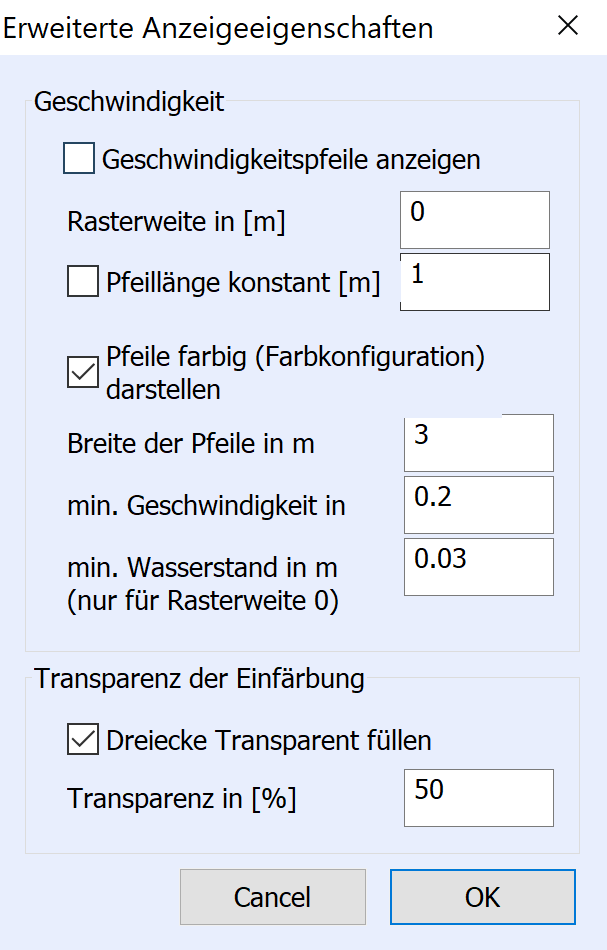Click the Geschwindigkeit group heading
The height and width of the screenshot is (950, 607).
point(129,101)
